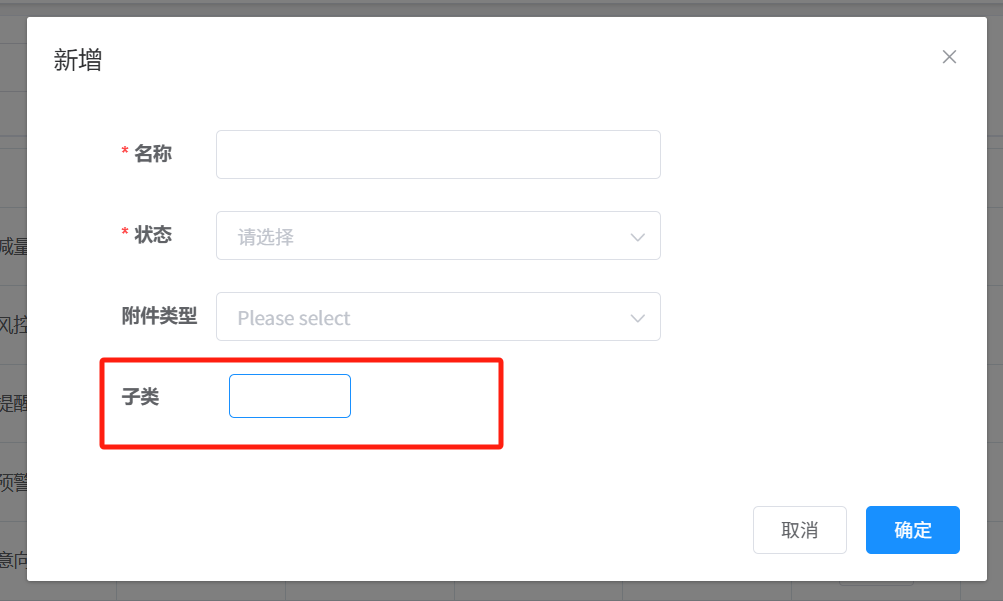
Task: Click the 名称 field label
Action: point(153,153)
